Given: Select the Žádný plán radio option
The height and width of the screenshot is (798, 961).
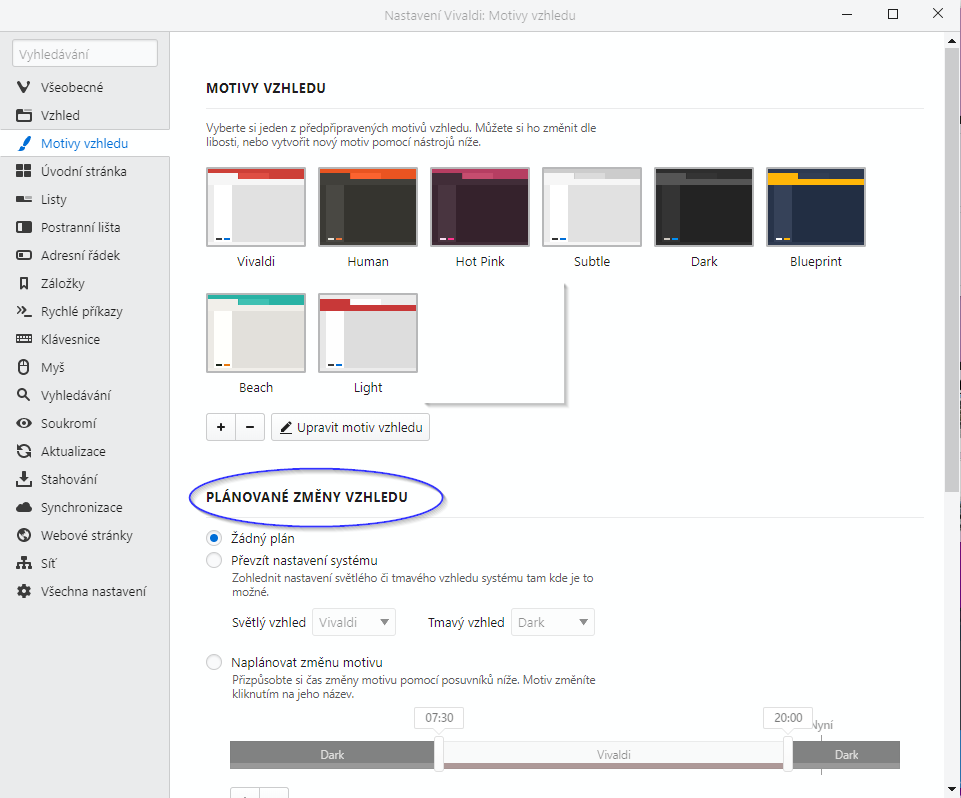Looking at the screenshot, I should click(214, 538).
